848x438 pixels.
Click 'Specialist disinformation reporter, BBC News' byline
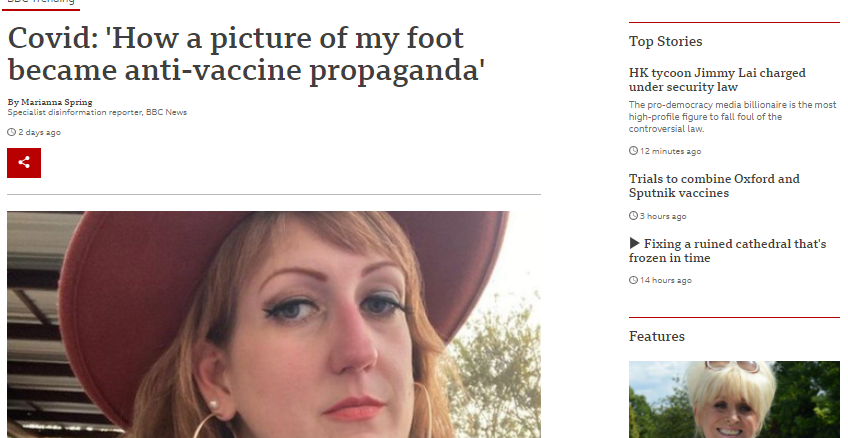(97, 112)
